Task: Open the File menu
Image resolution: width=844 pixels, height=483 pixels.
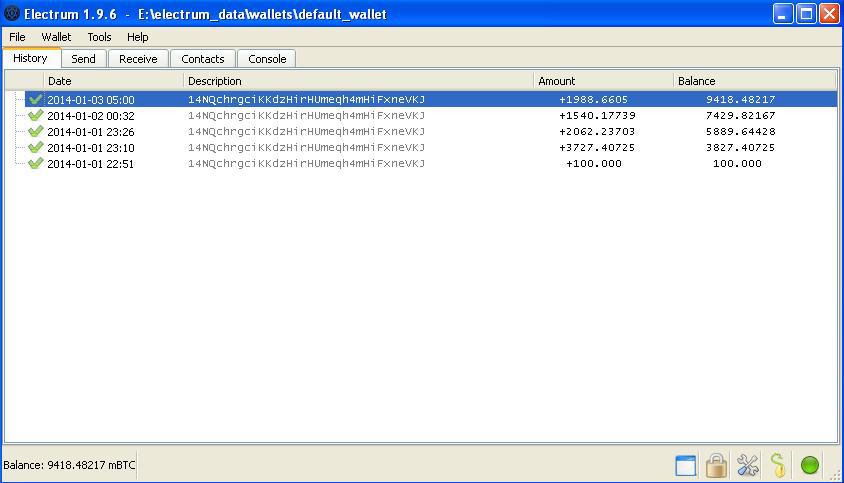Action: coord(17,37)
